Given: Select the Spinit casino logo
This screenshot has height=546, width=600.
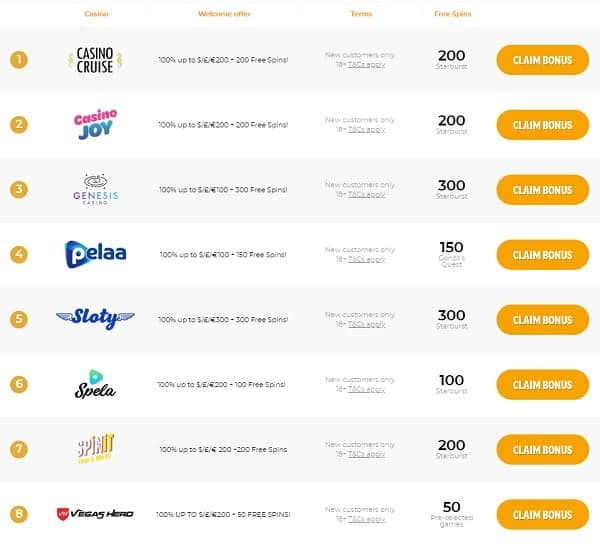Looking at the screenshot, I should 95,449.
